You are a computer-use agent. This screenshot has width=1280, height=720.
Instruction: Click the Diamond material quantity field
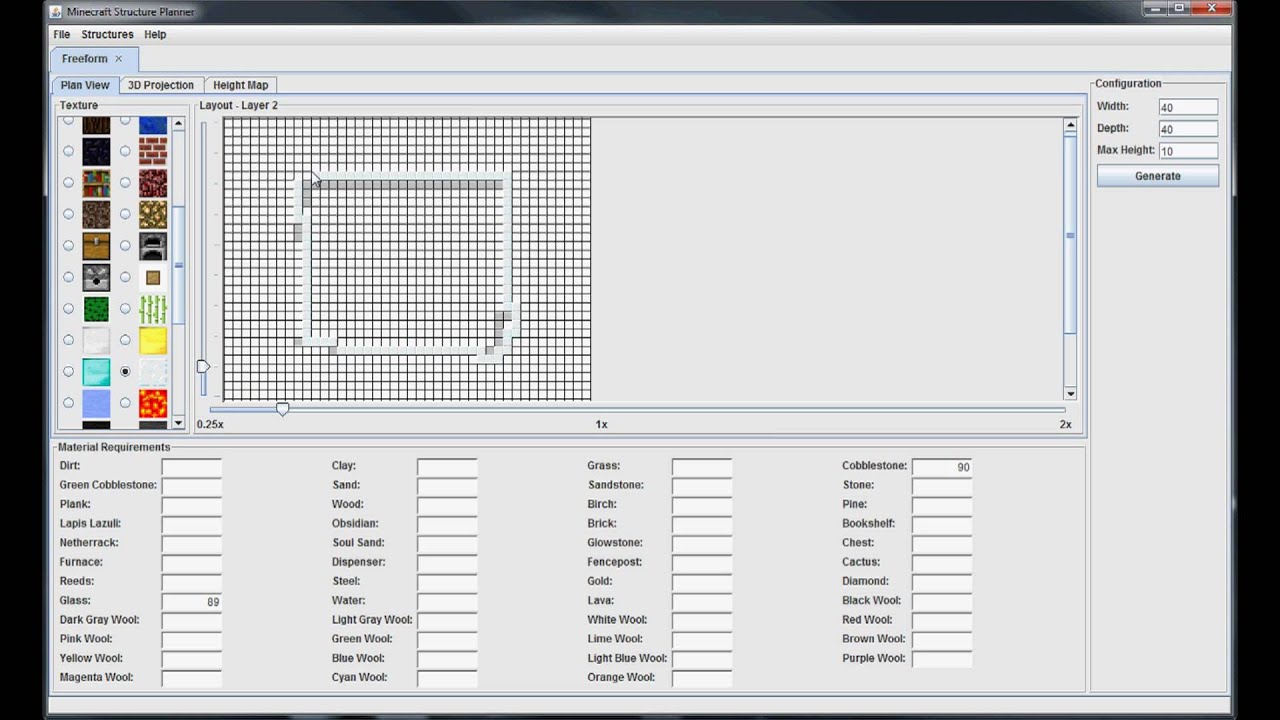tap(942, 582)
